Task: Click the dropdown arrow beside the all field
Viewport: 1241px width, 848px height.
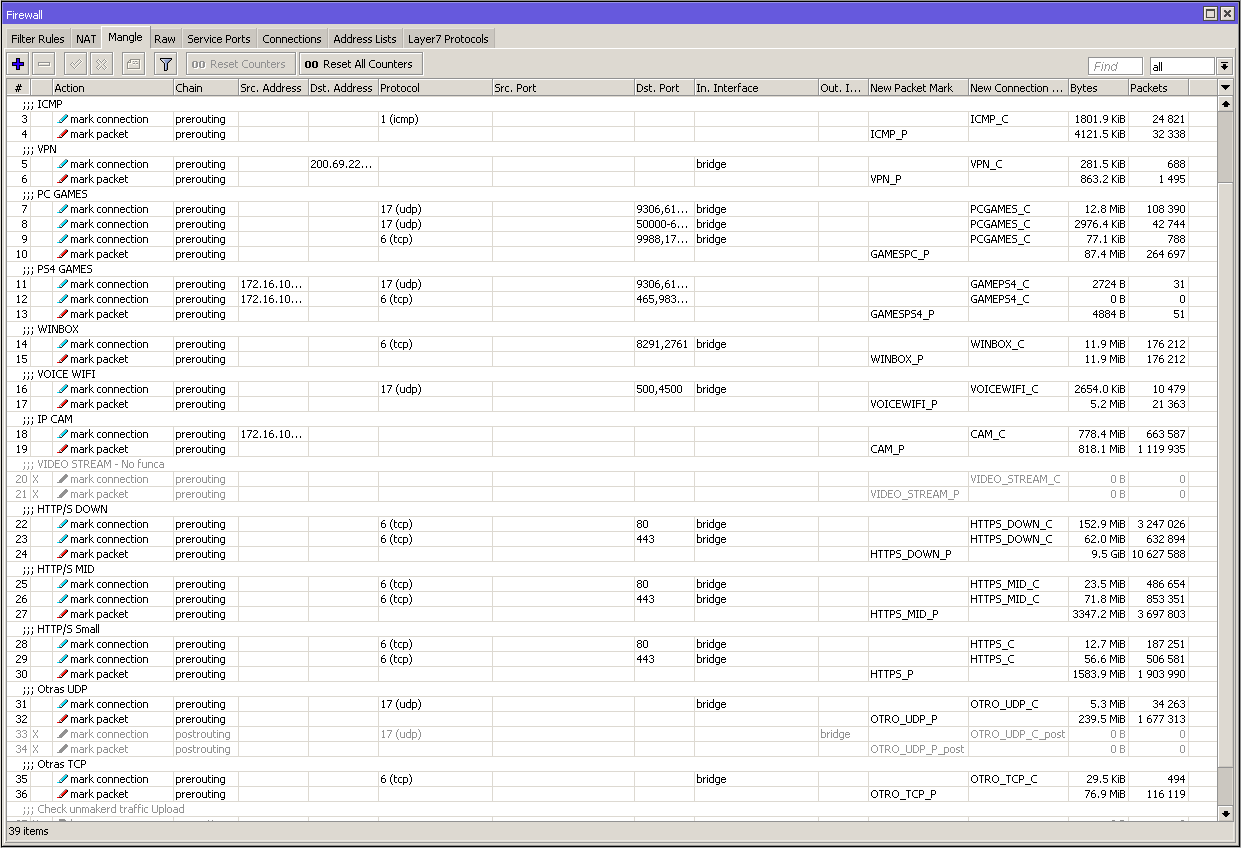Action: pos(1224,66)
